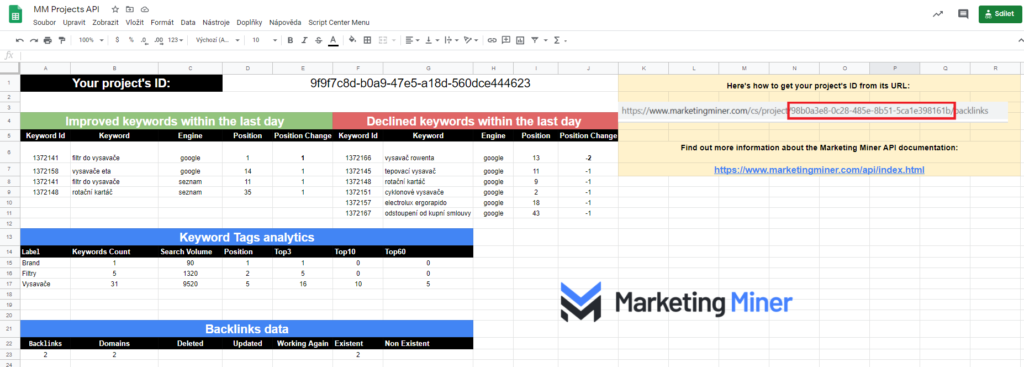The width and height of the screenshot is (1024, 367).
Task: Select cell 'odstoupení od kupní smlouvy'
Action: pos(428,213)
